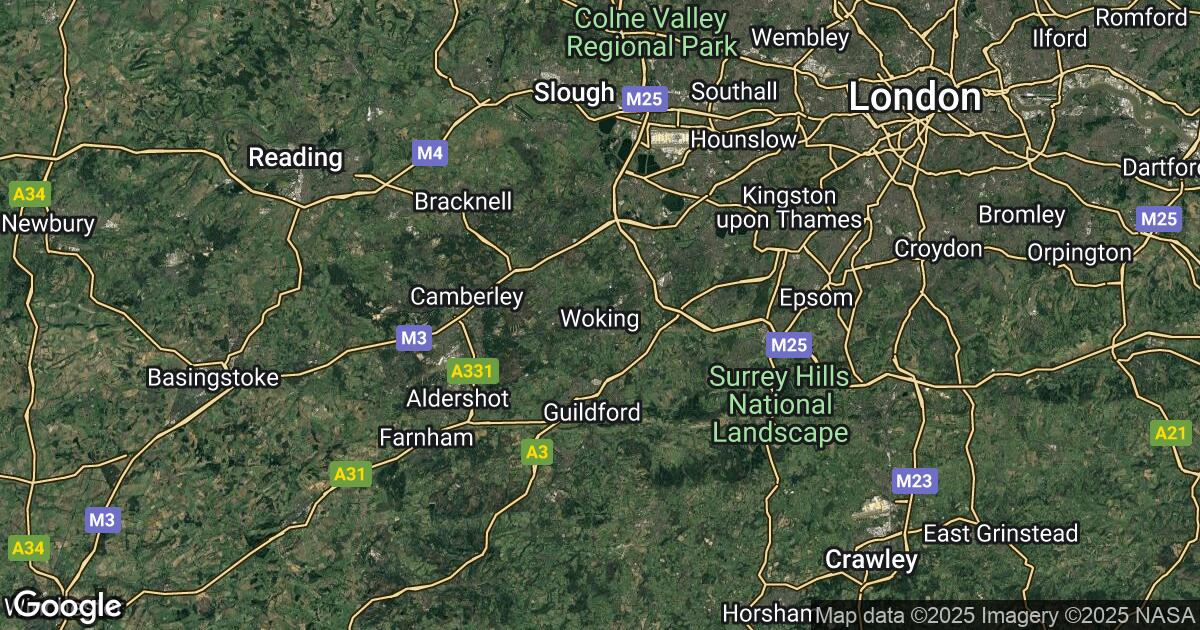Click the Guildford town label

click(x=591, y=412)
